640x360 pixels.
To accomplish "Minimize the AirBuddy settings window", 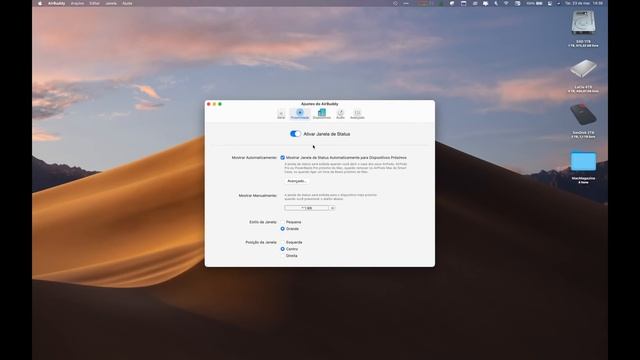I will pos(214,104).
